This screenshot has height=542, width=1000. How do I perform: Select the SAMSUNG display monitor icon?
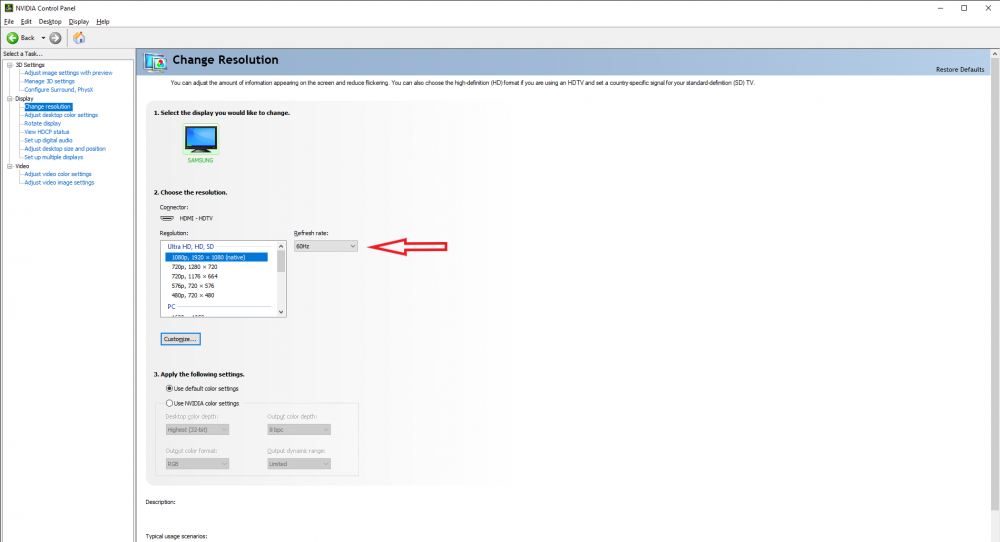[200, 139]
